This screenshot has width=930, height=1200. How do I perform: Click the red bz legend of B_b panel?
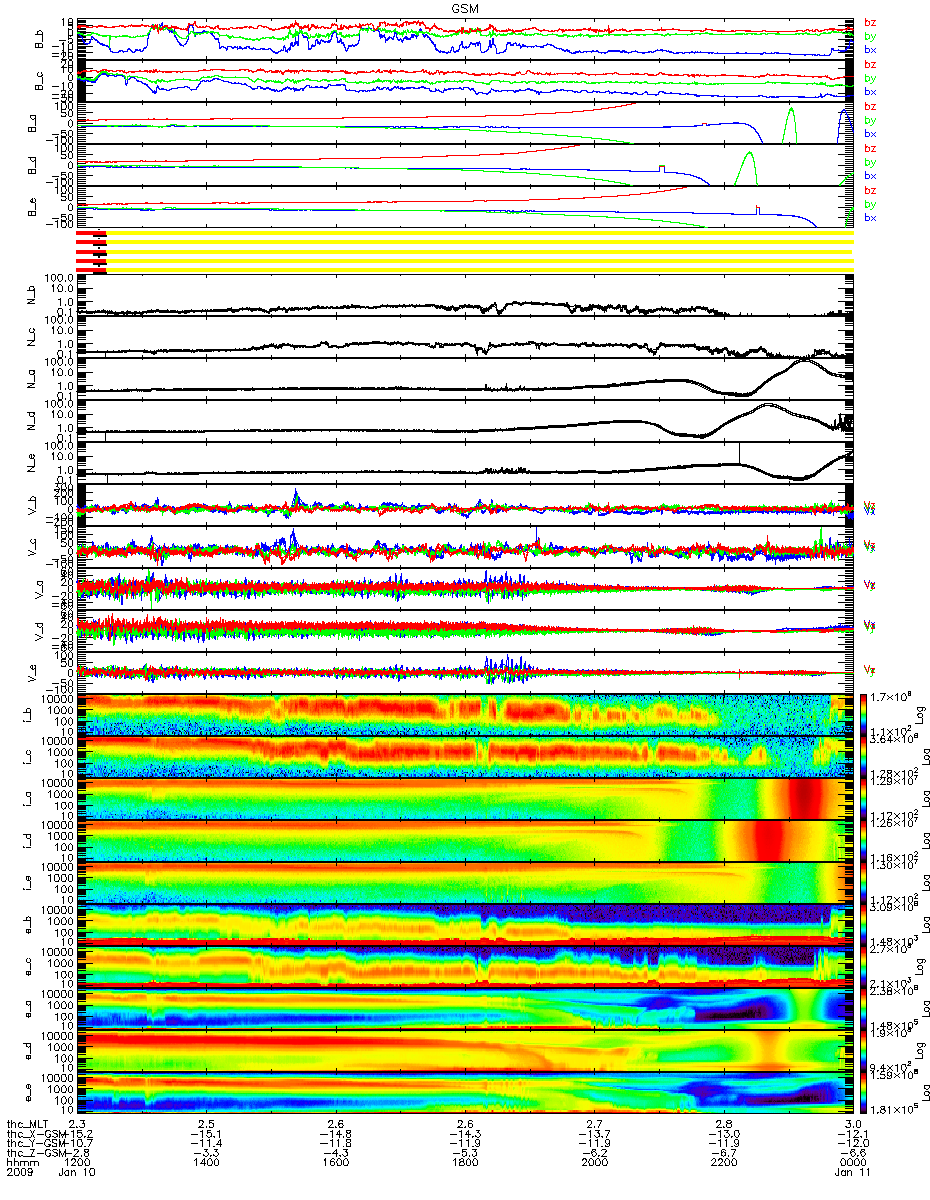(x=870, y=22)
